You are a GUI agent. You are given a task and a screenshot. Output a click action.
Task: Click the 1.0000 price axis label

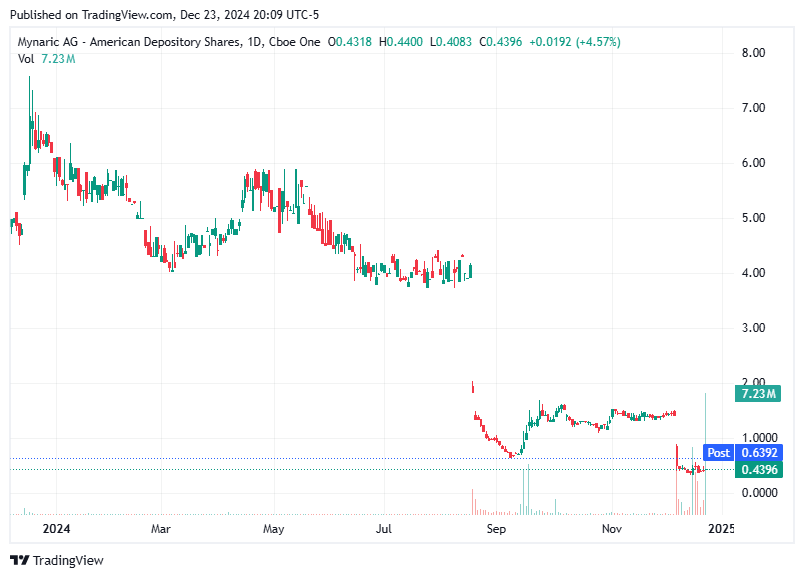[759, 437]
